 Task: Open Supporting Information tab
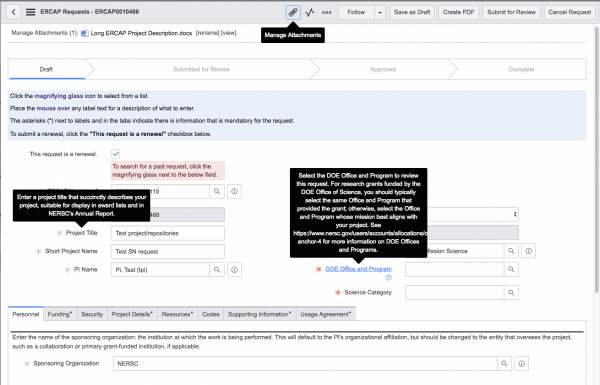(x=259, y=314)
